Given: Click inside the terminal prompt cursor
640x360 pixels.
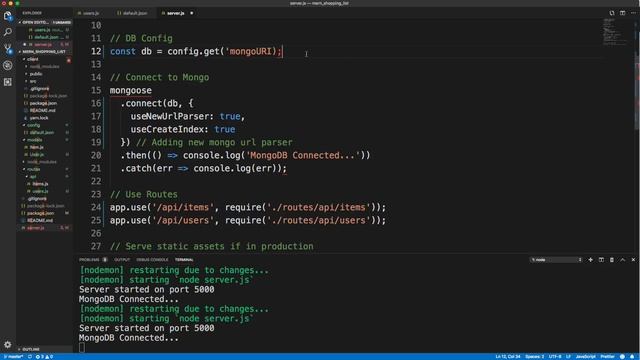Looking at the screenshot, I should [x=82, y=347].
